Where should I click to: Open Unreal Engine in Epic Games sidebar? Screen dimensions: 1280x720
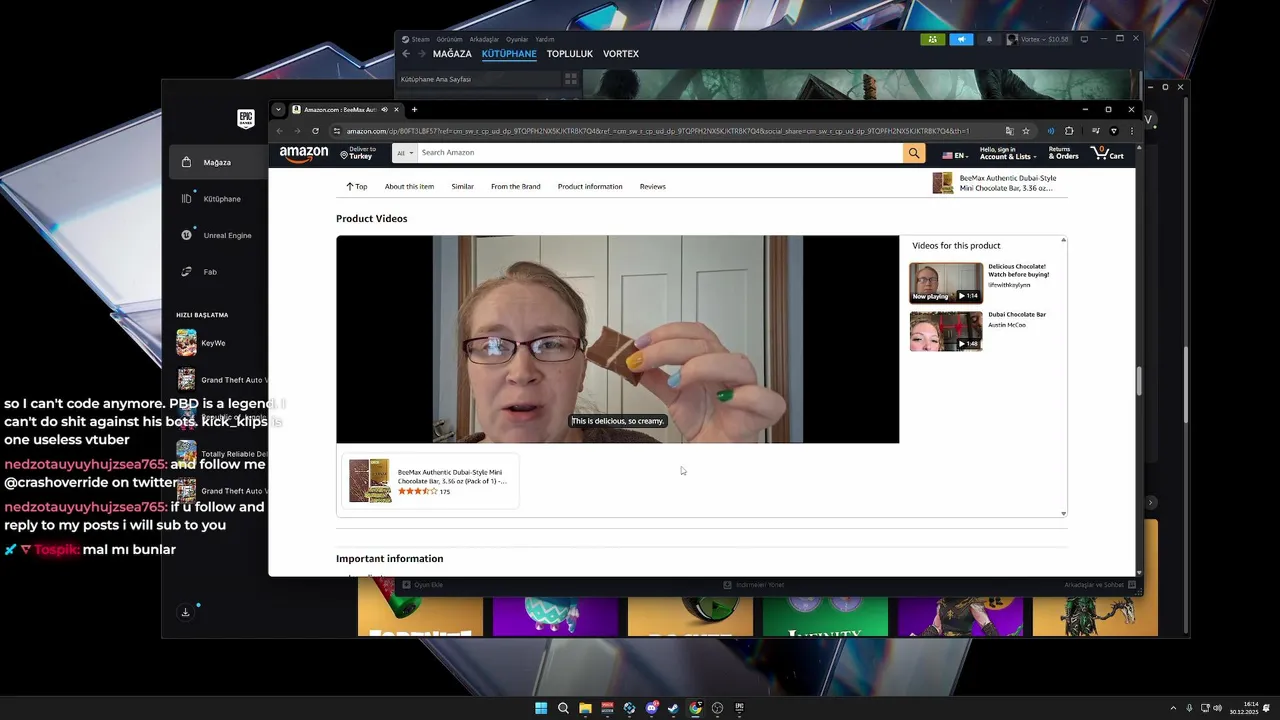pos(227,235)
